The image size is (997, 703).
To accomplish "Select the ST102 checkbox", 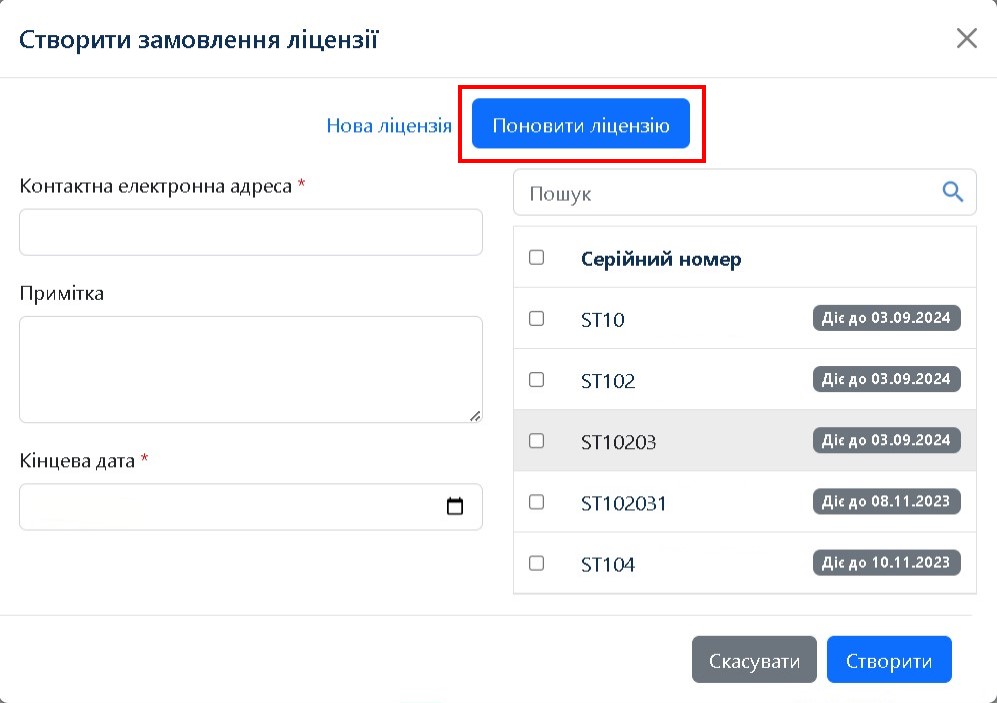I will [x=536, y=380].
